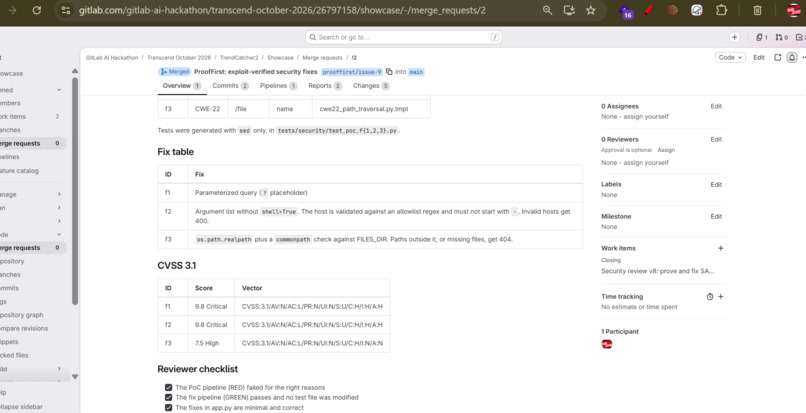Screen dimensions: 806x413
Task: Open the red highlighter extension
Action: tap(649, 10)
